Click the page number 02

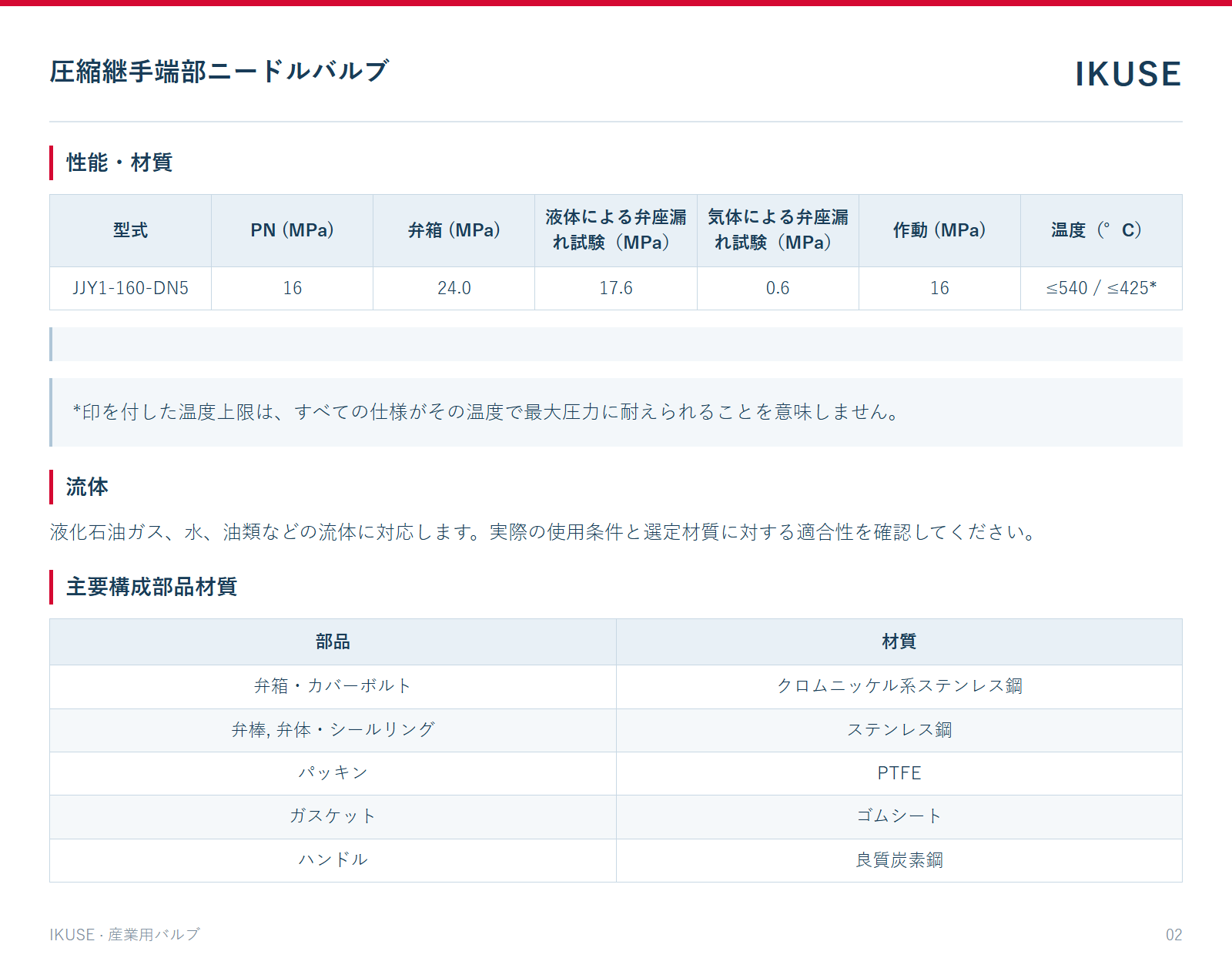1173,935
